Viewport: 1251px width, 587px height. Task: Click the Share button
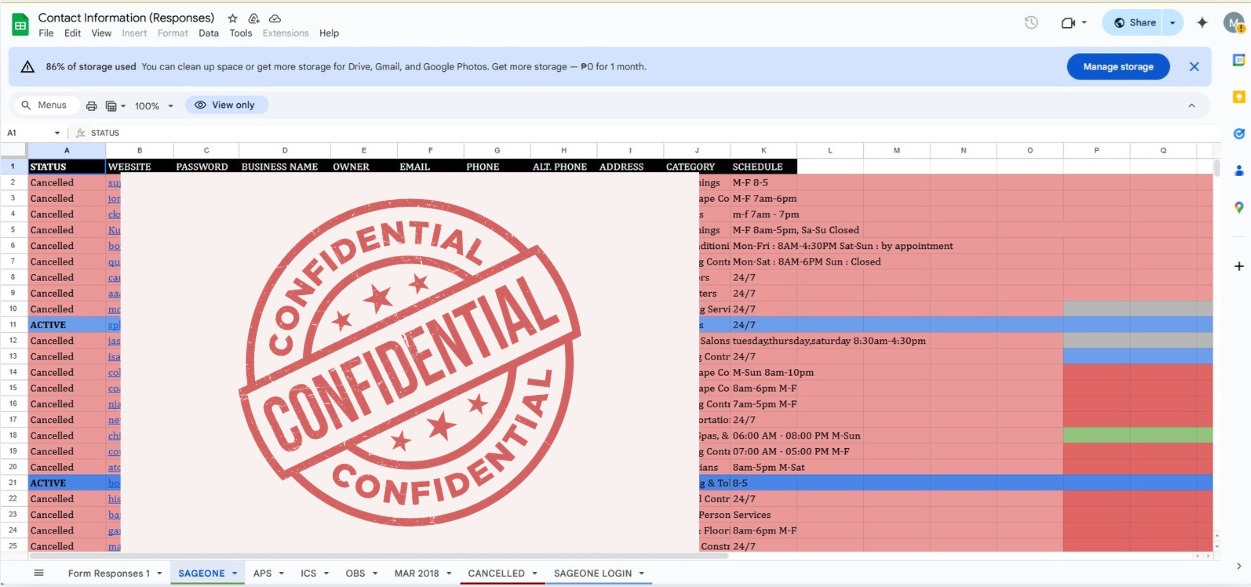click(x=1134, y=23)
